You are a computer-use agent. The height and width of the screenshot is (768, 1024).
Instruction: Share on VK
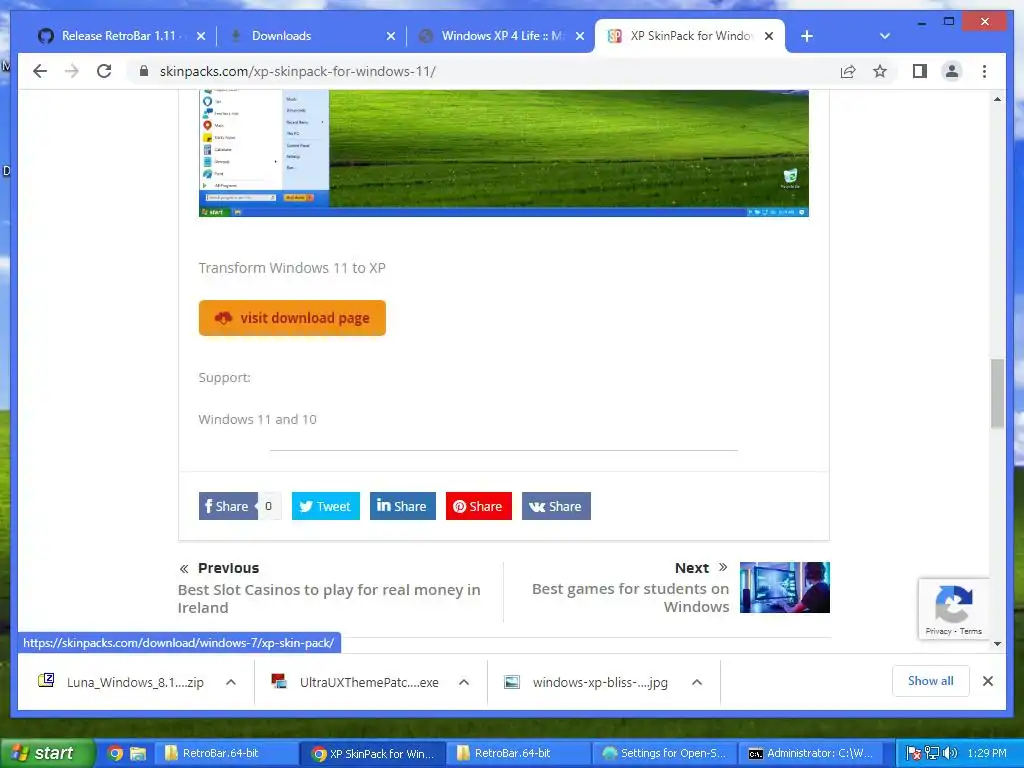[x=556, y=506]
